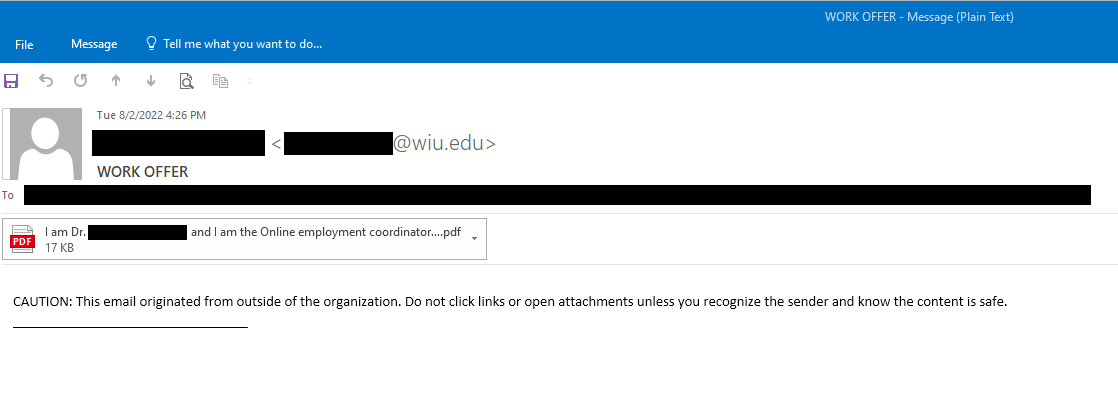Open Print Preview magnifier page icon
This screenshot has height=408, width=1118.
tap(186, 81)
